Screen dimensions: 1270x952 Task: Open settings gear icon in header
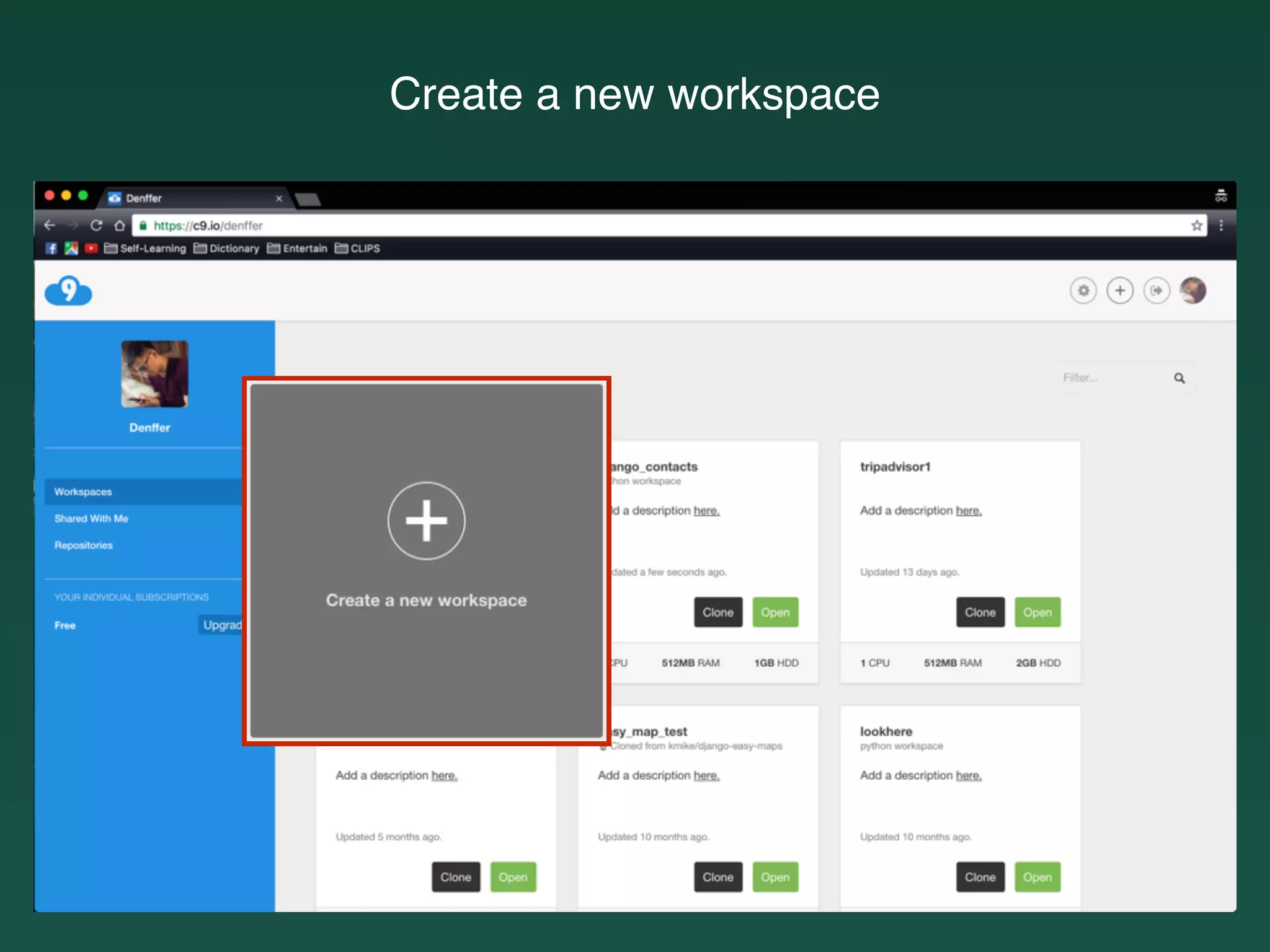click(x=1083, y=291)
